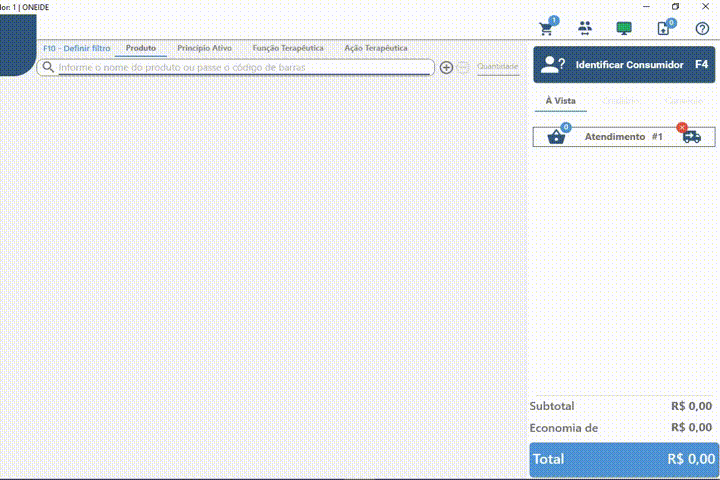Viewport: 720px width, 480px height.
Task: Select the Produto filter tab
Action: pyautogui.click(x=141, y=48)
